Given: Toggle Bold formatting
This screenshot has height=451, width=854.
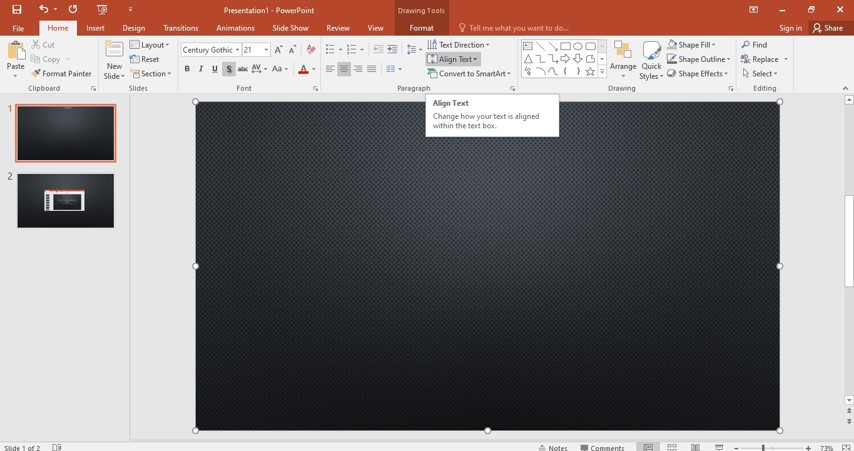Looking at the screenshot, I should click(187, 69).
